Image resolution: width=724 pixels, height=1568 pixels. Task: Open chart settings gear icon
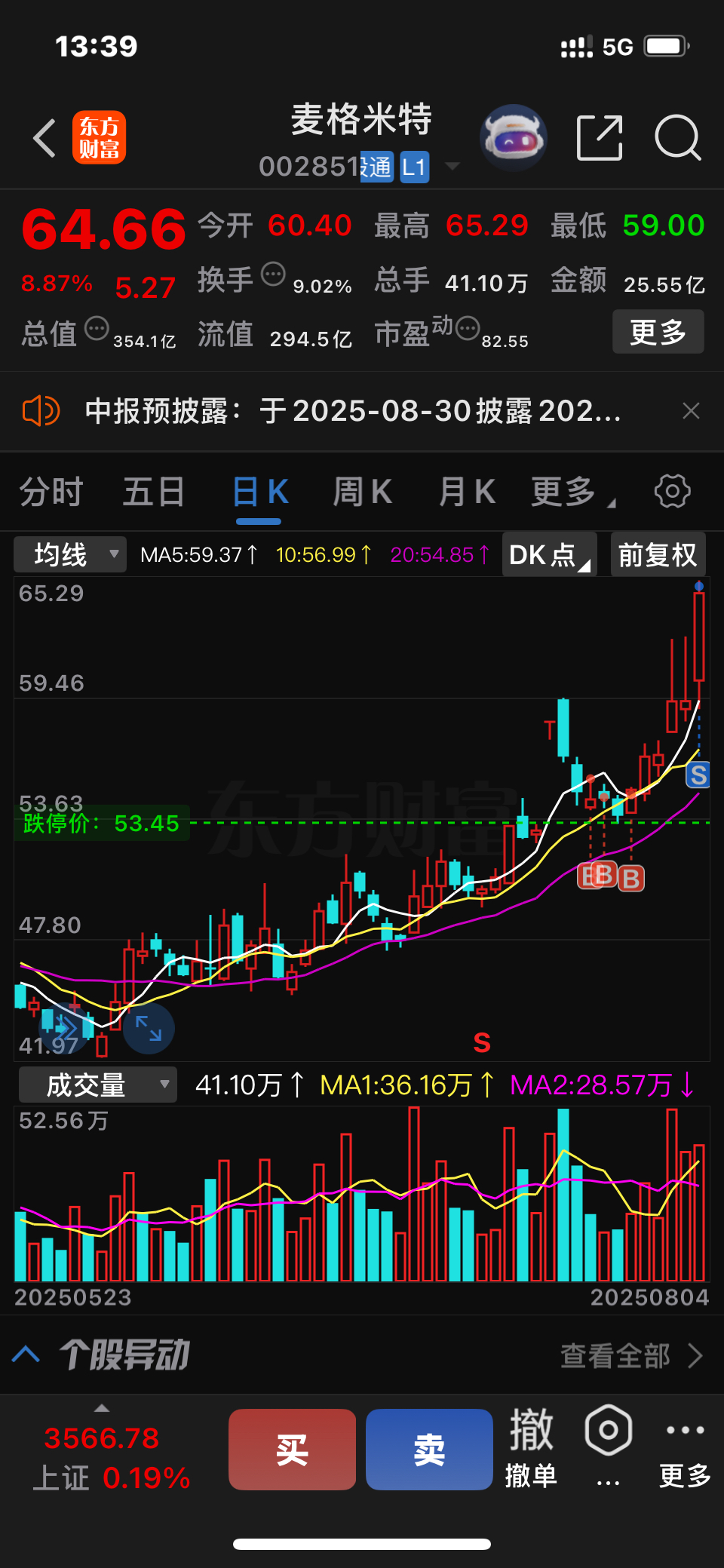(672, 492)
